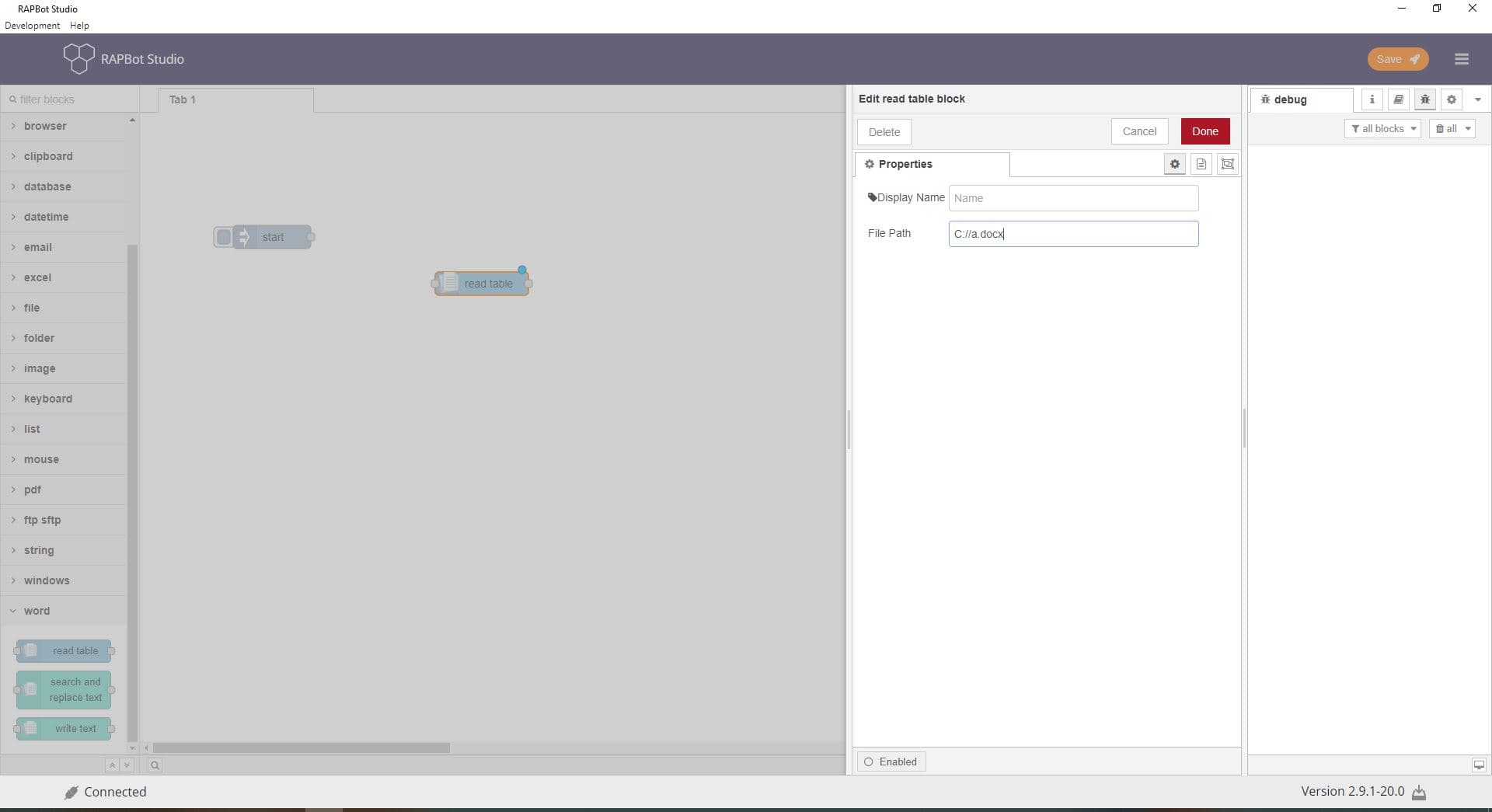Click the File Path input field
1492x812 pixels.
[x=1073, y=234]
